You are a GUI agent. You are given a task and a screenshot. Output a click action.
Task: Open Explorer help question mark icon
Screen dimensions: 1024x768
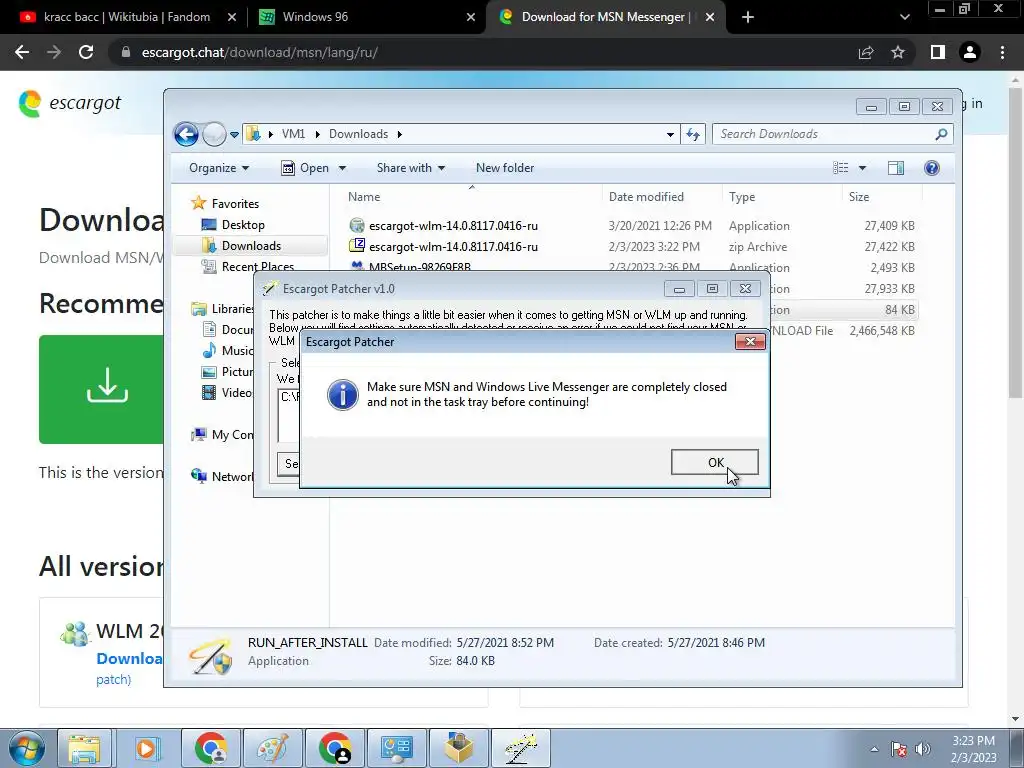tap(932, 168)
